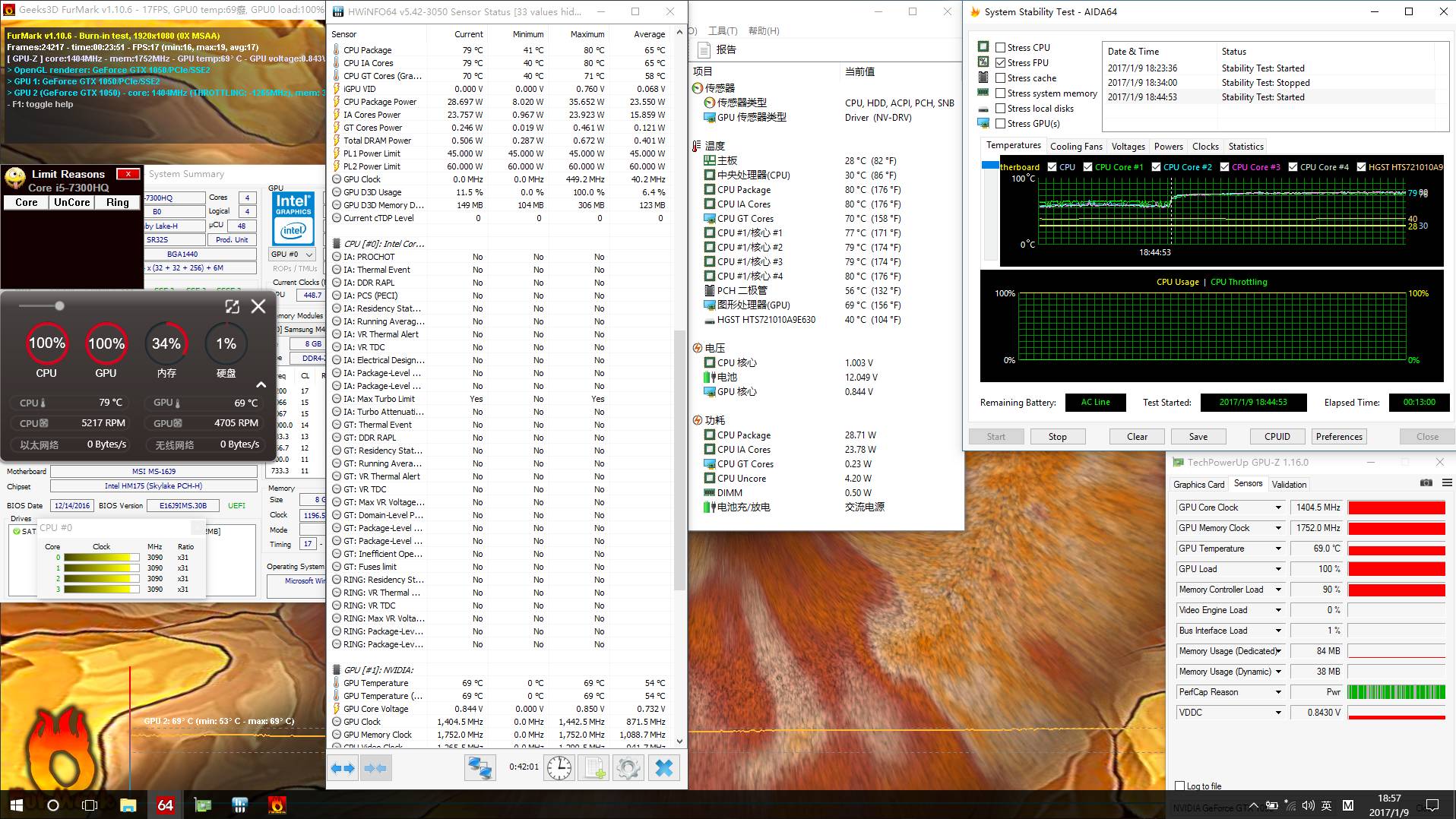Viewport: 1456px width, 819px height.
Task: Click expand icon in monitoring widget
Action: click(232, 306)
